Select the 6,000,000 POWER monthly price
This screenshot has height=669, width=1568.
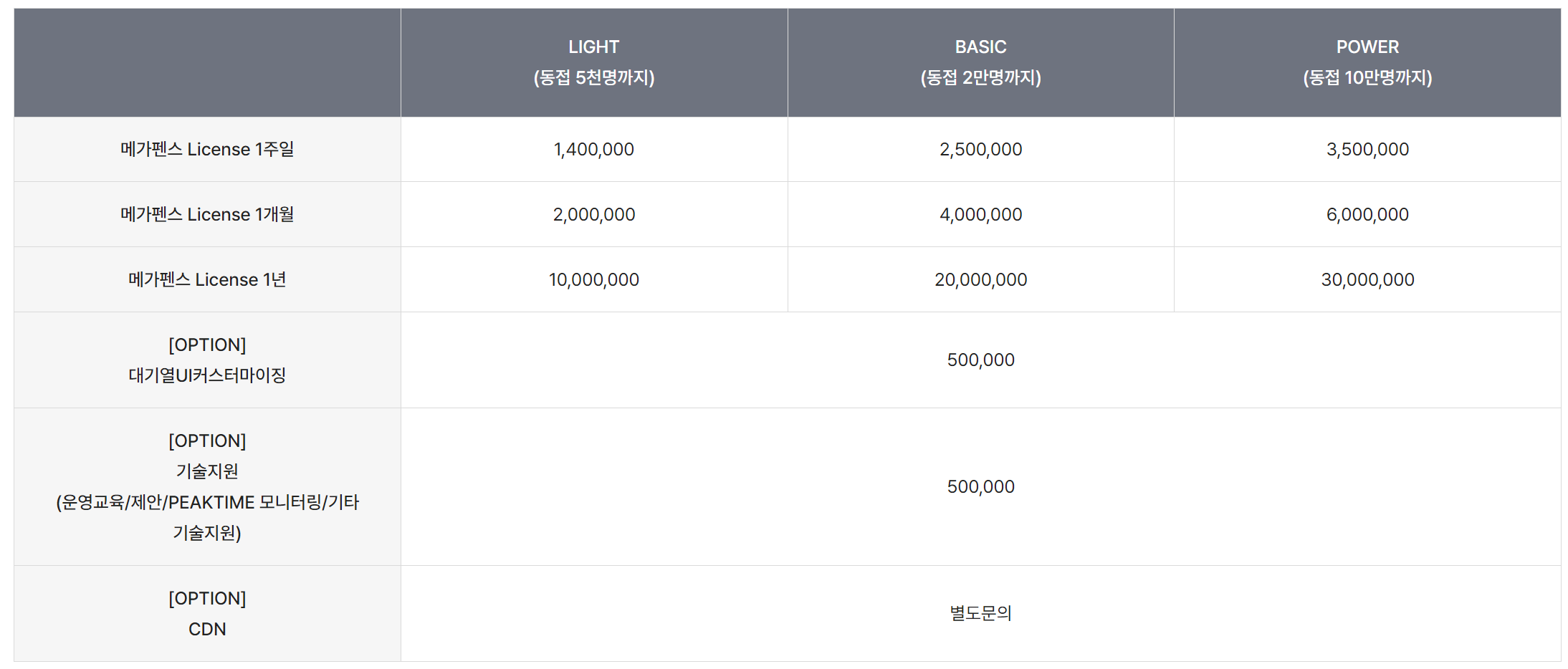[1367, 214]
